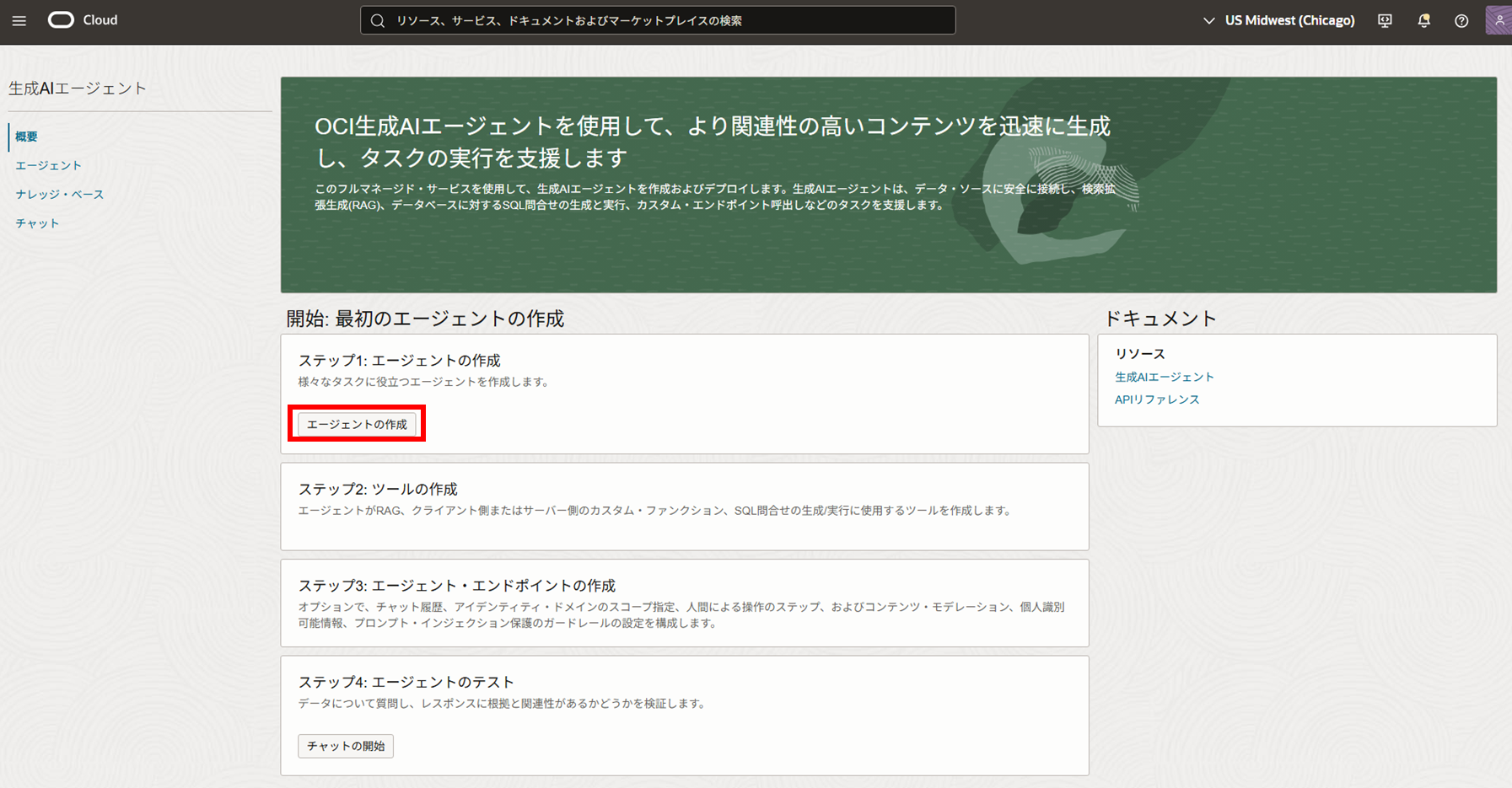The image size is (1512, 788).
Task: Open ナレッジ・ベース in the left navigation
Action: 59,194
